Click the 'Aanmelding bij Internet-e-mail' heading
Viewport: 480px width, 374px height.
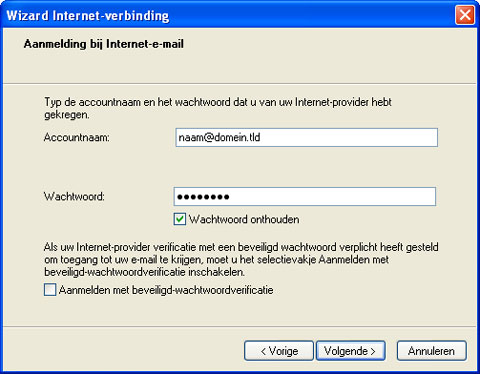104,44
